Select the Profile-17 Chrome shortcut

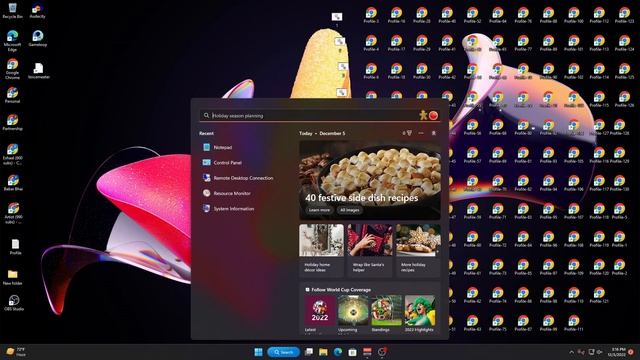396,43
